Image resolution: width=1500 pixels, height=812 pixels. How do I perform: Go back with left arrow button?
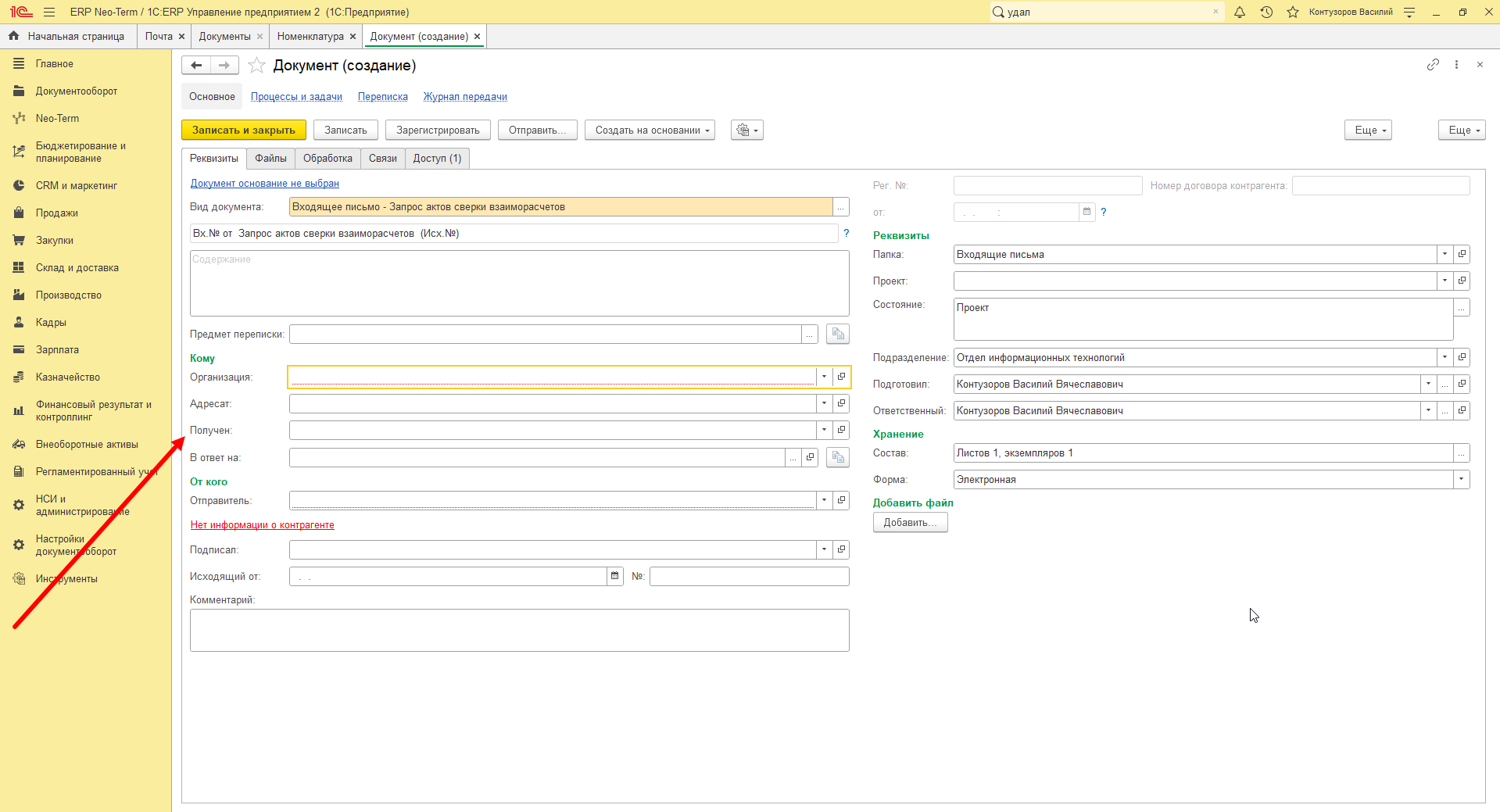196,66
